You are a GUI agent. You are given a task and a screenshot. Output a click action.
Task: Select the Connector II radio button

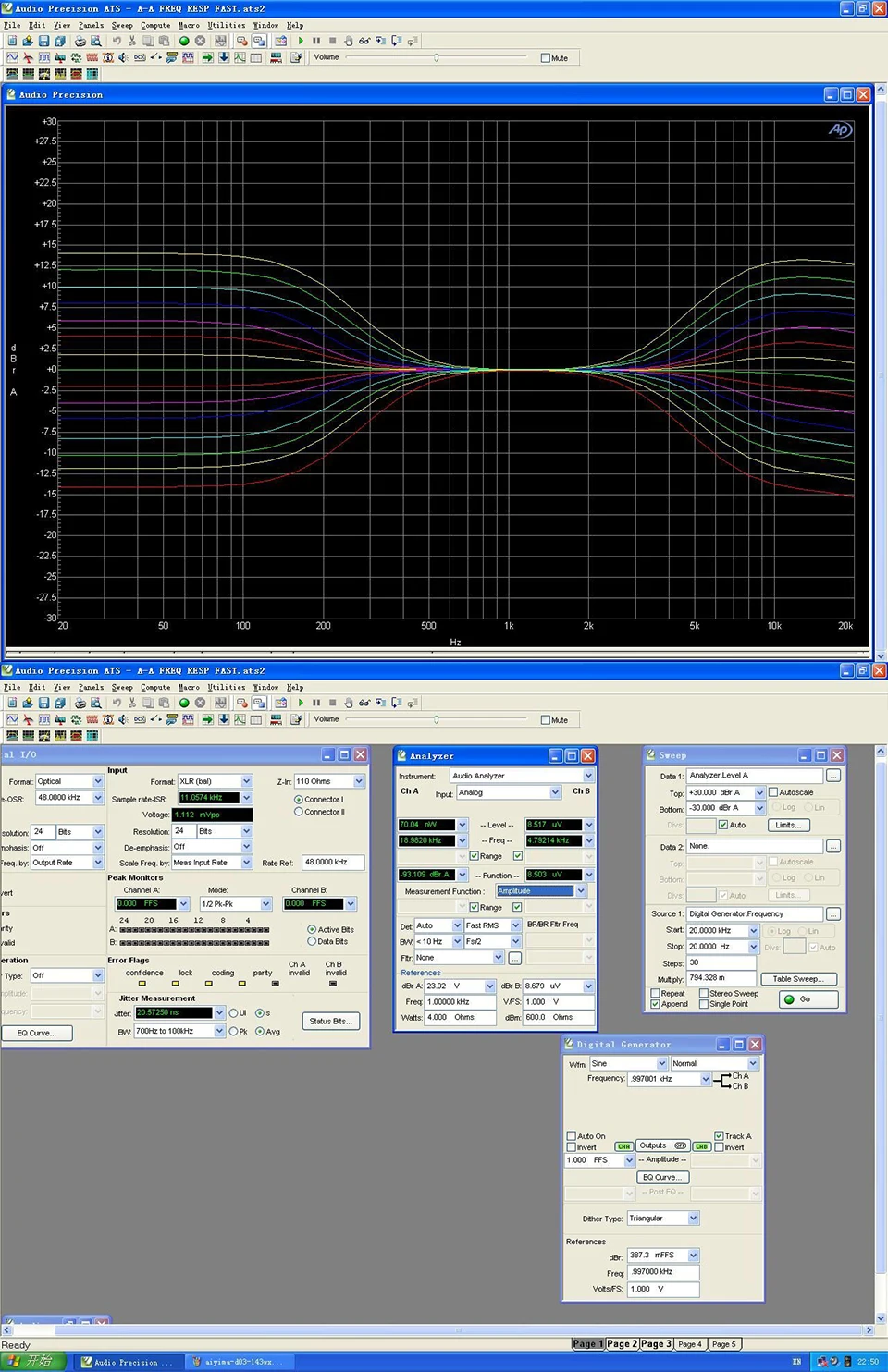tap(299, 812)
